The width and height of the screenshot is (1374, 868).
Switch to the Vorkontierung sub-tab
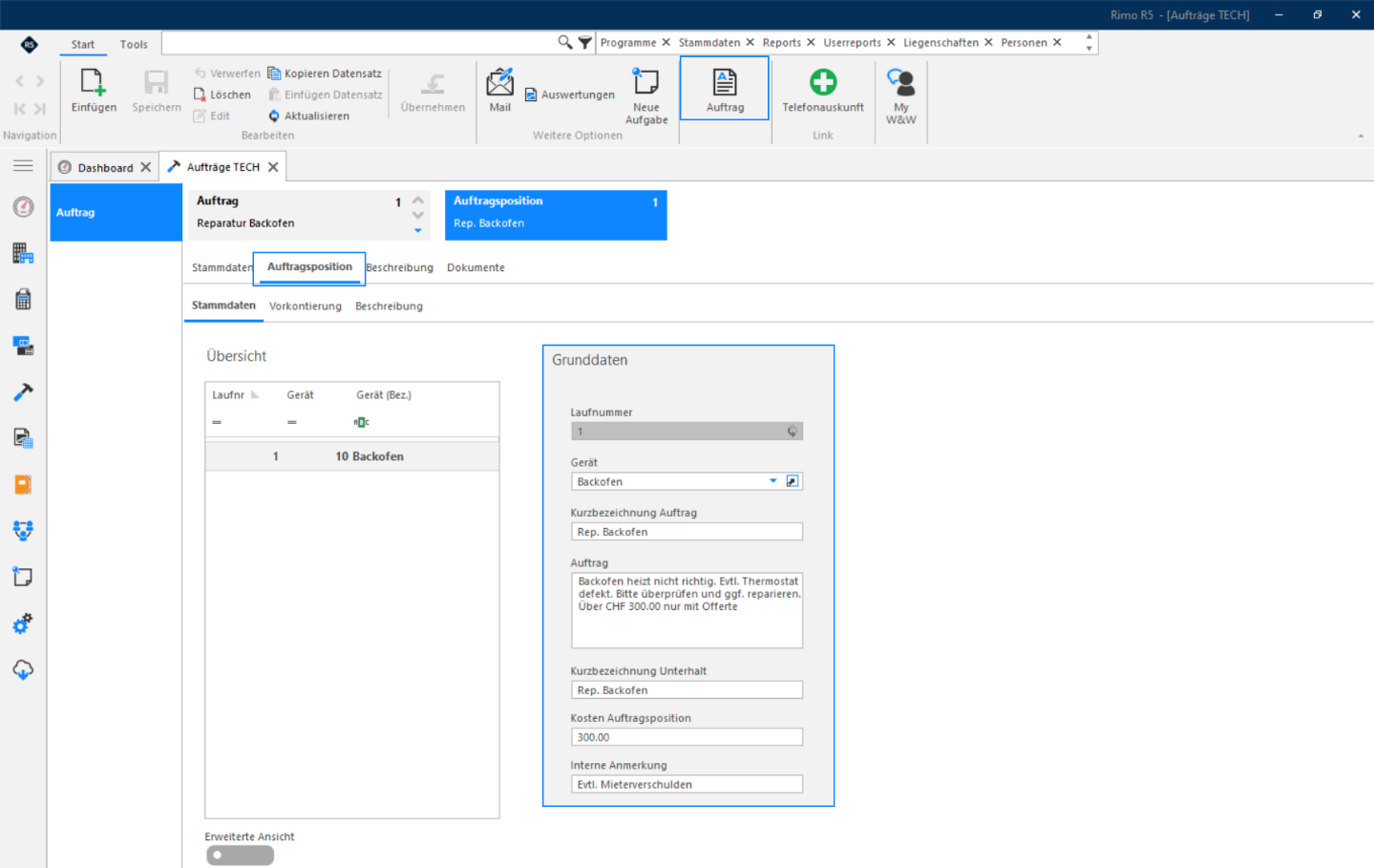click(x=305, y=307)
